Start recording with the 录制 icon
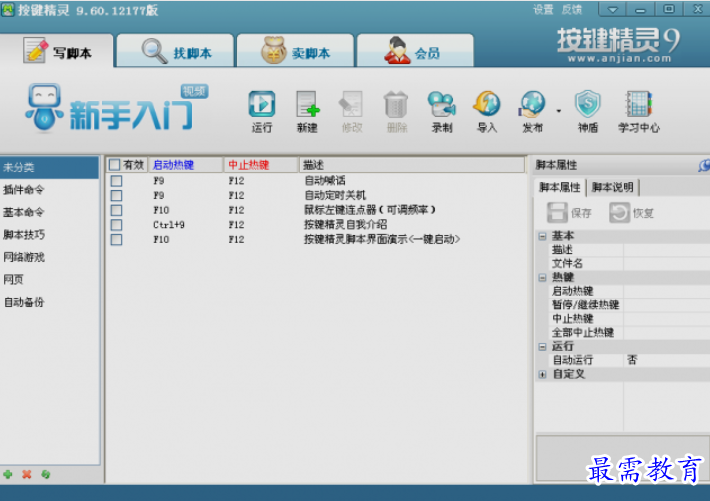710x501 pixels. (441, 111)
